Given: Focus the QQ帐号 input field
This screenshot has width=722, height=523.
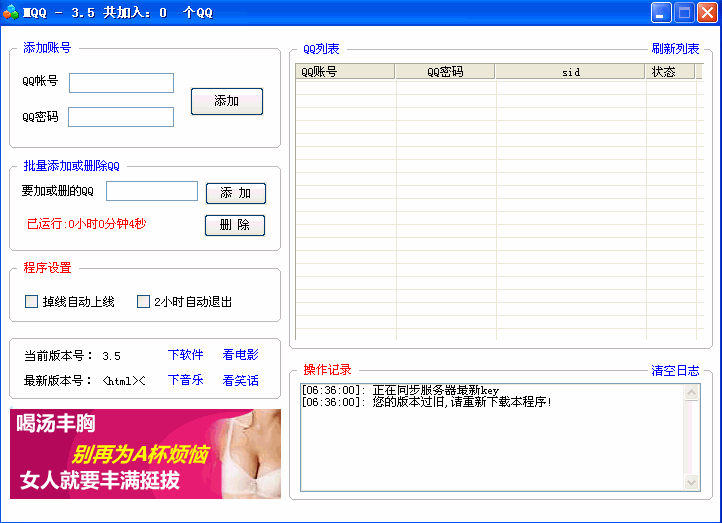Looking at the screenshot, I should [122, 83].
